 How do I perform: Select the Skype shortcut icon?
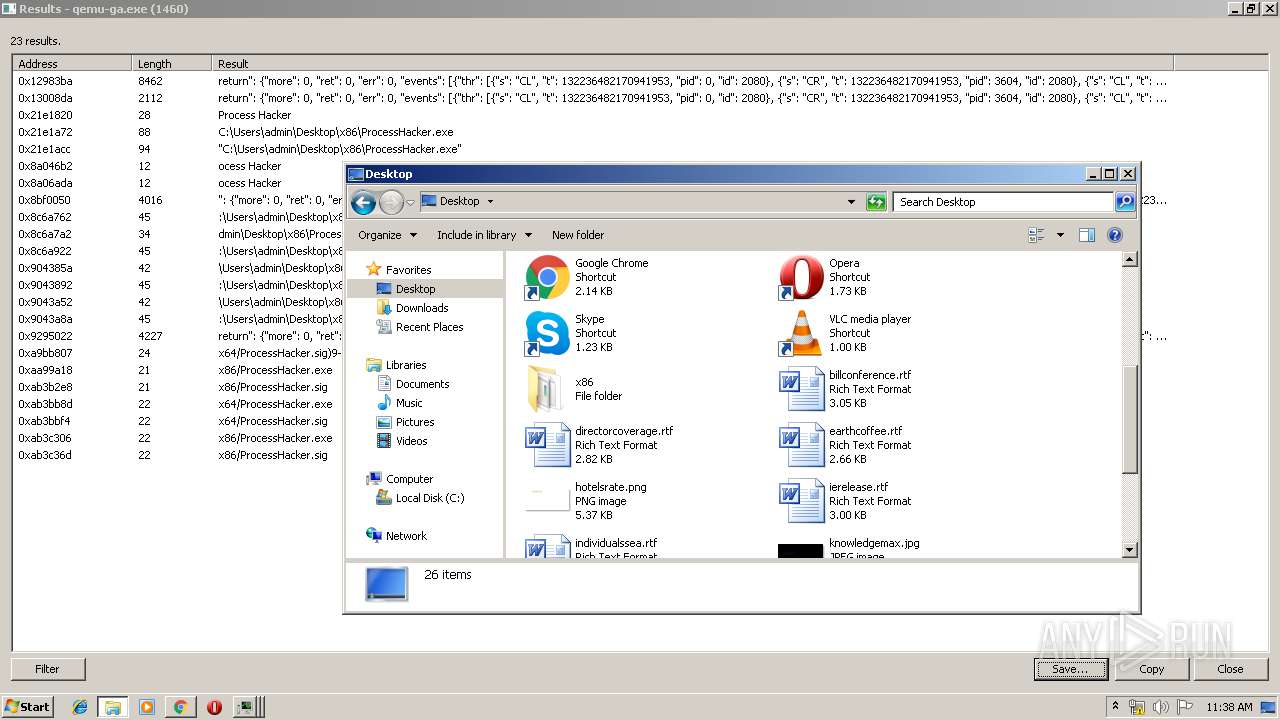point(547,333)
